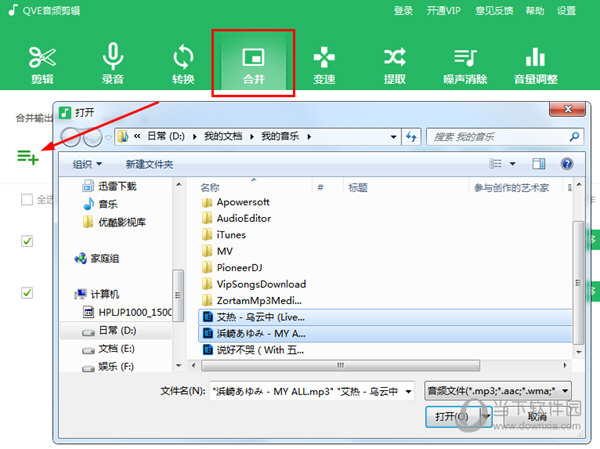
Task: Click 登录 in the top bar
Action: [403, 10]
